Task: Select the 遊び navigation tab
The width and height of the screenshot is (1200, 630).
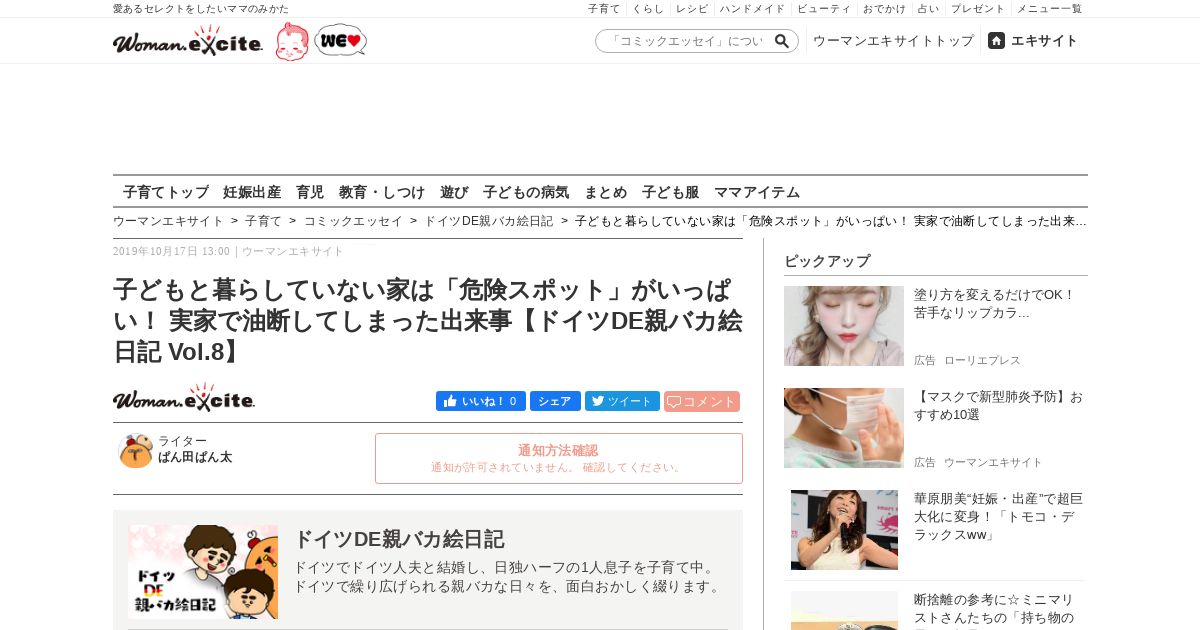Action: [454, 192]
